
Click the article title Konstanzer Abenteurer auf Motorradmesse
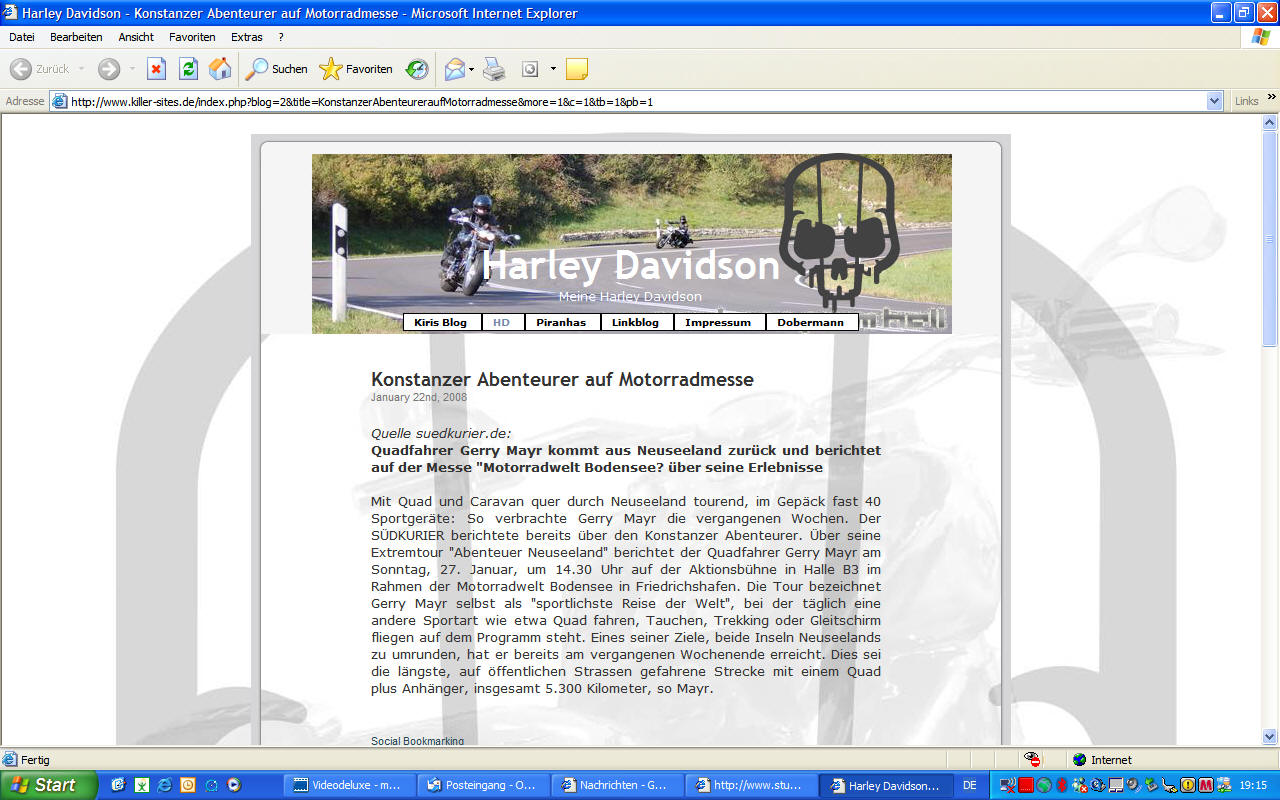tap(562, 380)
